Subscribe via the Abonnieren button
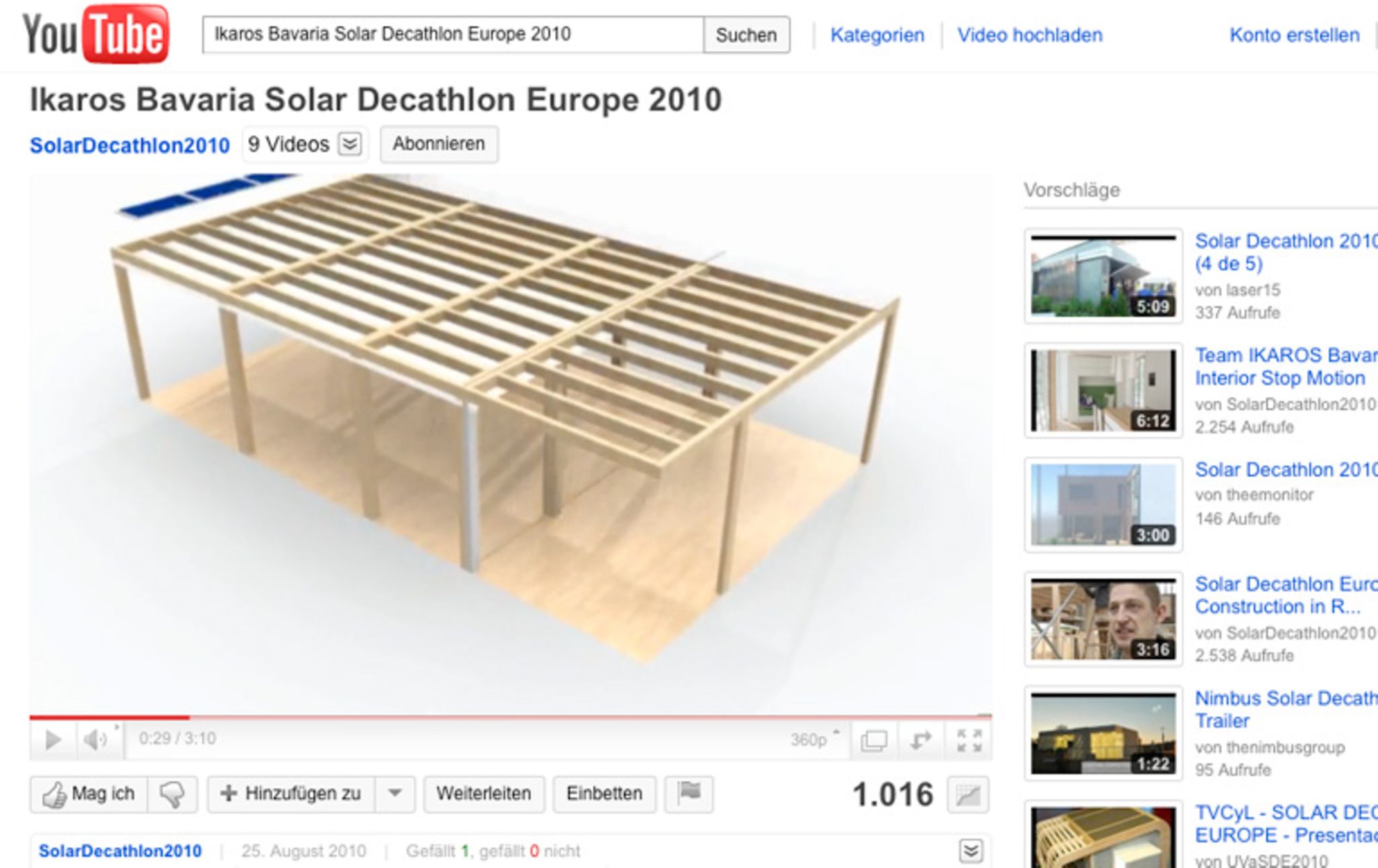The height and width of the screenshot is (868, 1378). [x=439, y=144]
